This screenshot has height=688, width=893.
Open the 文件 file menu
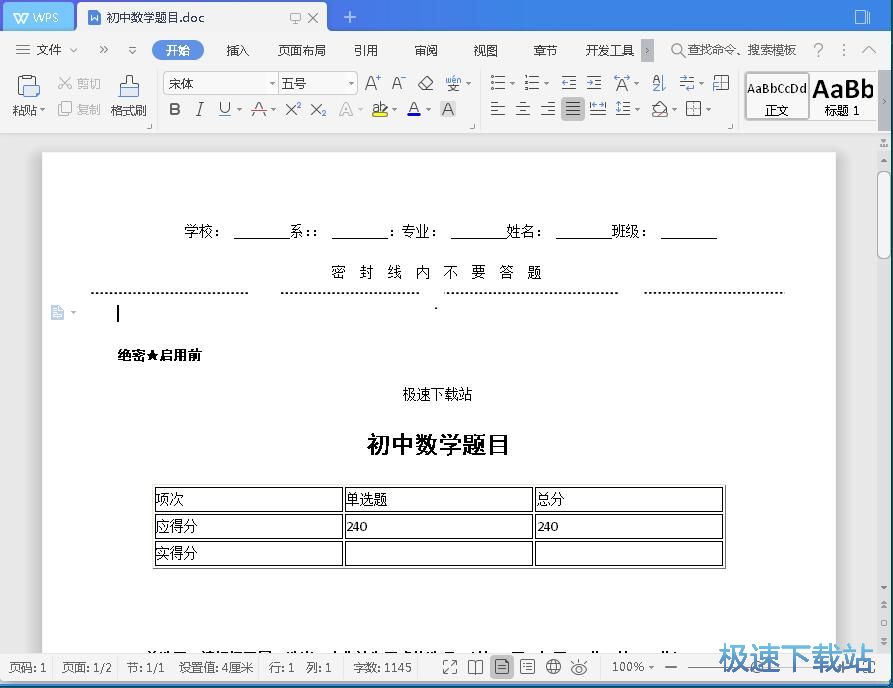(47, 50)
